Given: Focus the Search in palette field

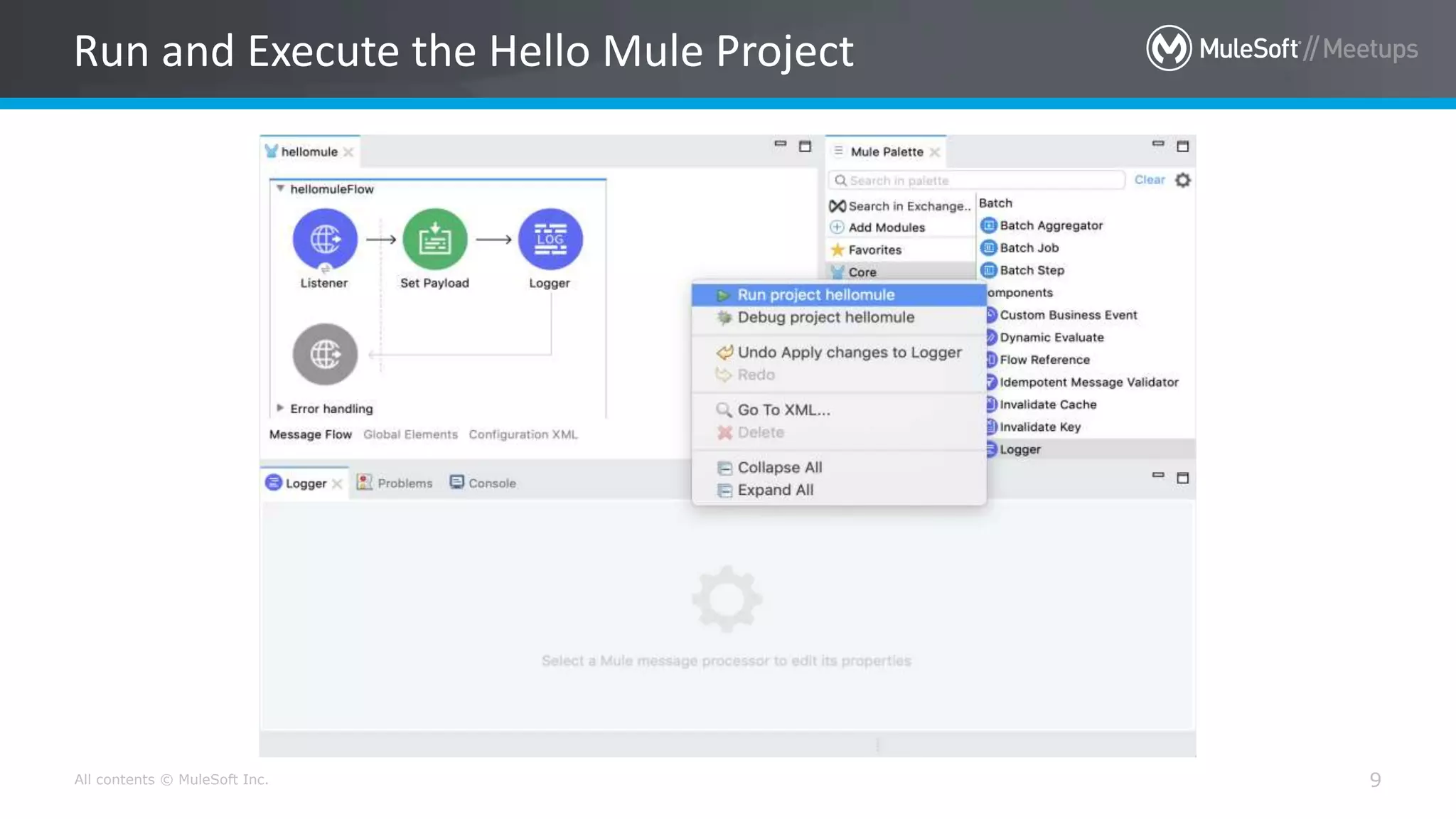Looking at the screenshot, I should [x=977, y=181].
